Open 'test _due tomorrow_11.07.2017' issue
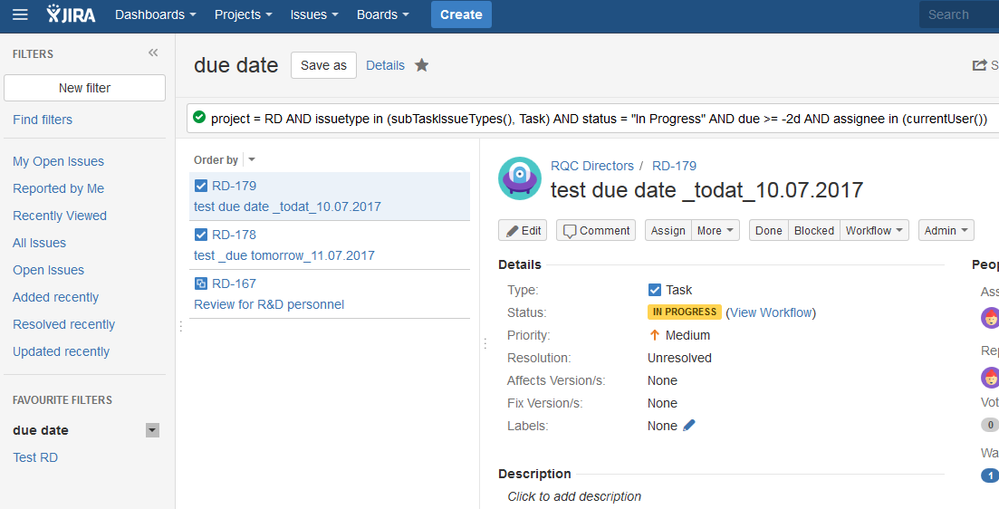999x509 pixels. pos(284,255)
